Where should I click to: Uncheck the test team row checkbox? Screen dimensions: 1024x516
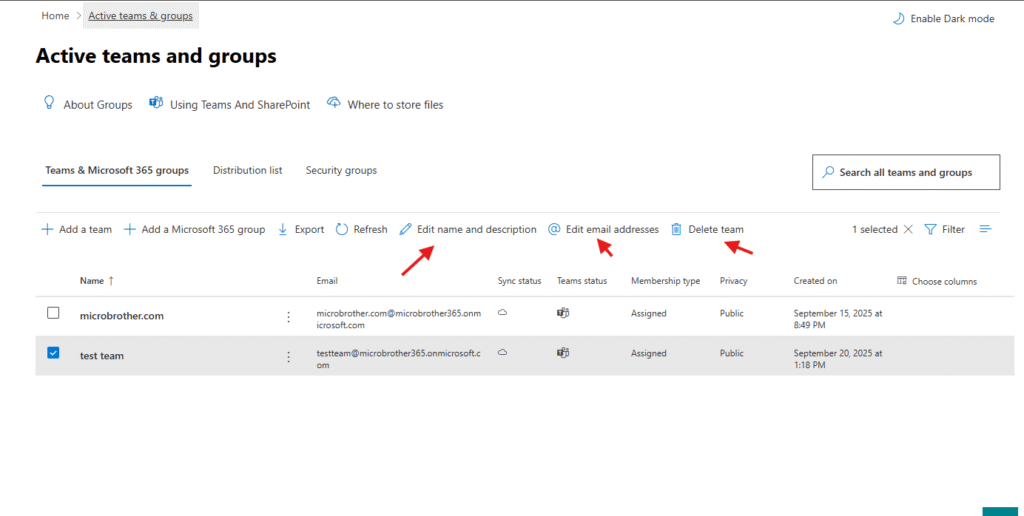[x=54, y=354]
